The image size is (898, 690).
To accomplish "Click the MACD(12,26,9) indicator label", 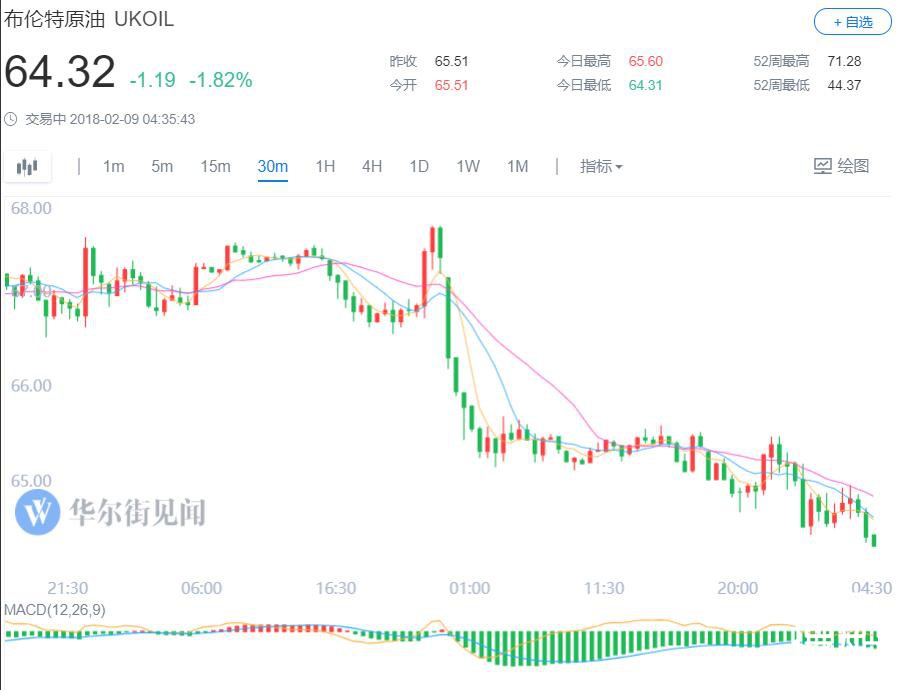I will 54,610.
